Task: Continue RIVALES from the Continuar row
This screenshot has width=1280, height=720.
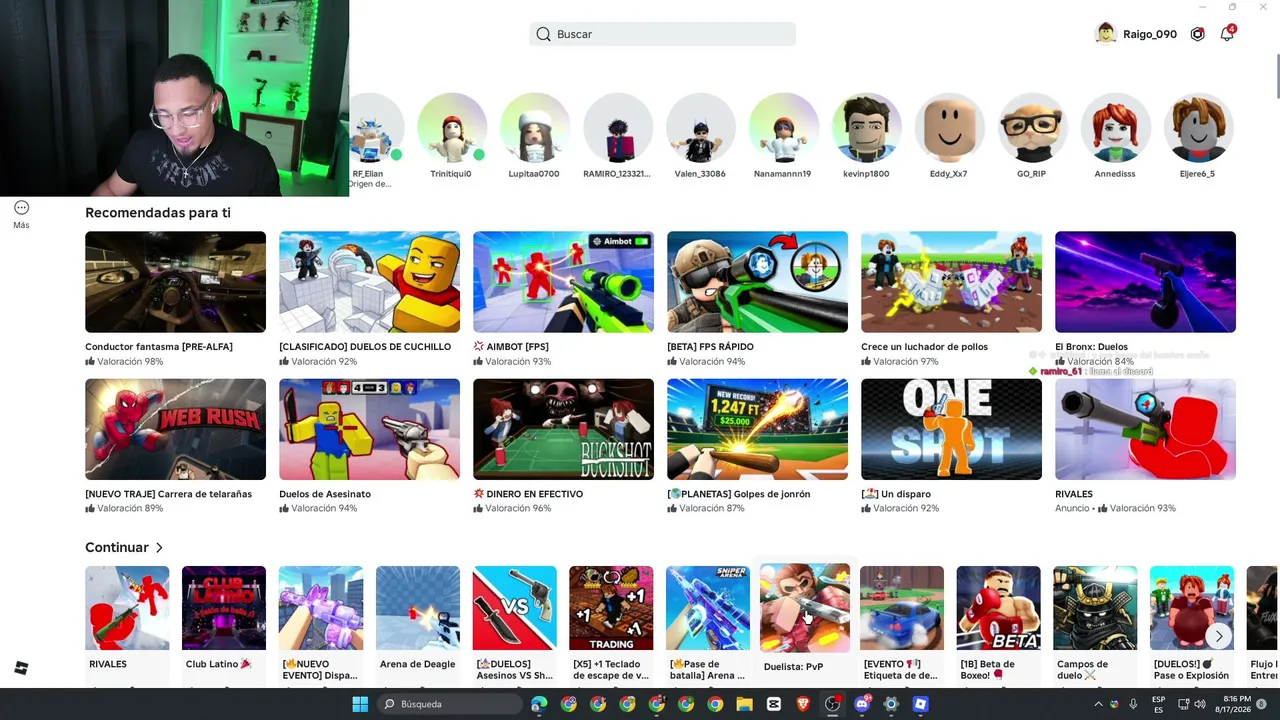Action: [x=127, y=608]
